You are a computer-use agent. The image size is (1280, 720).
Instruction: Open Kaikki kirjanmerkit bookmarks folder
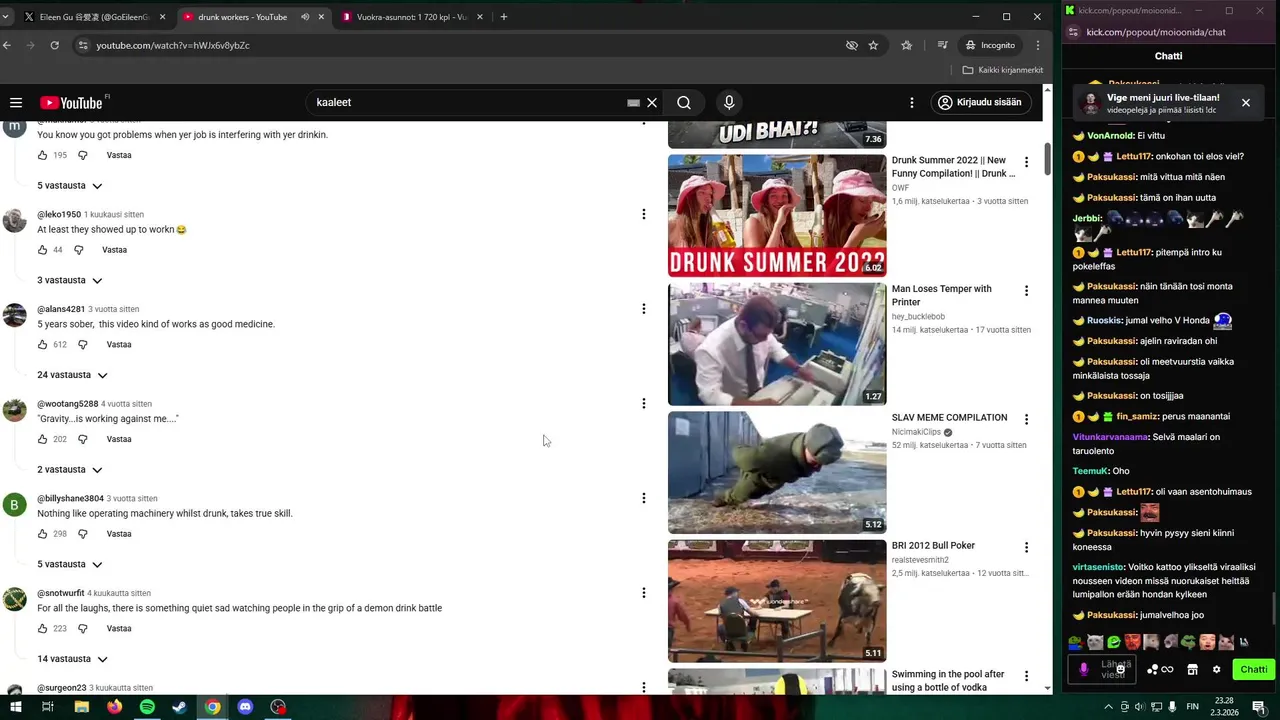pos(1003,70)
